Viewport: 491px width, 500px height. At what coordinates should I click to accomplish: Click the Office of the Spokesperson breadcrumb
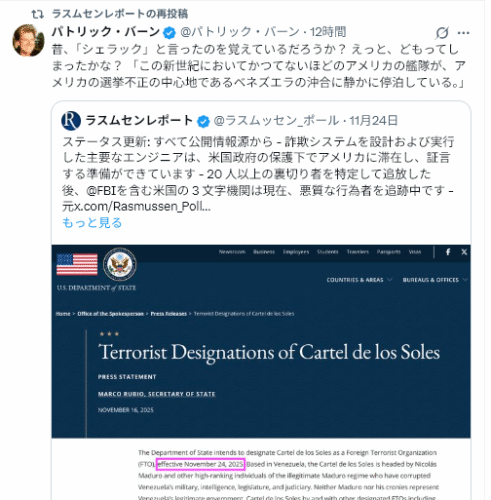pyautogui.click(x=110, y=314)
